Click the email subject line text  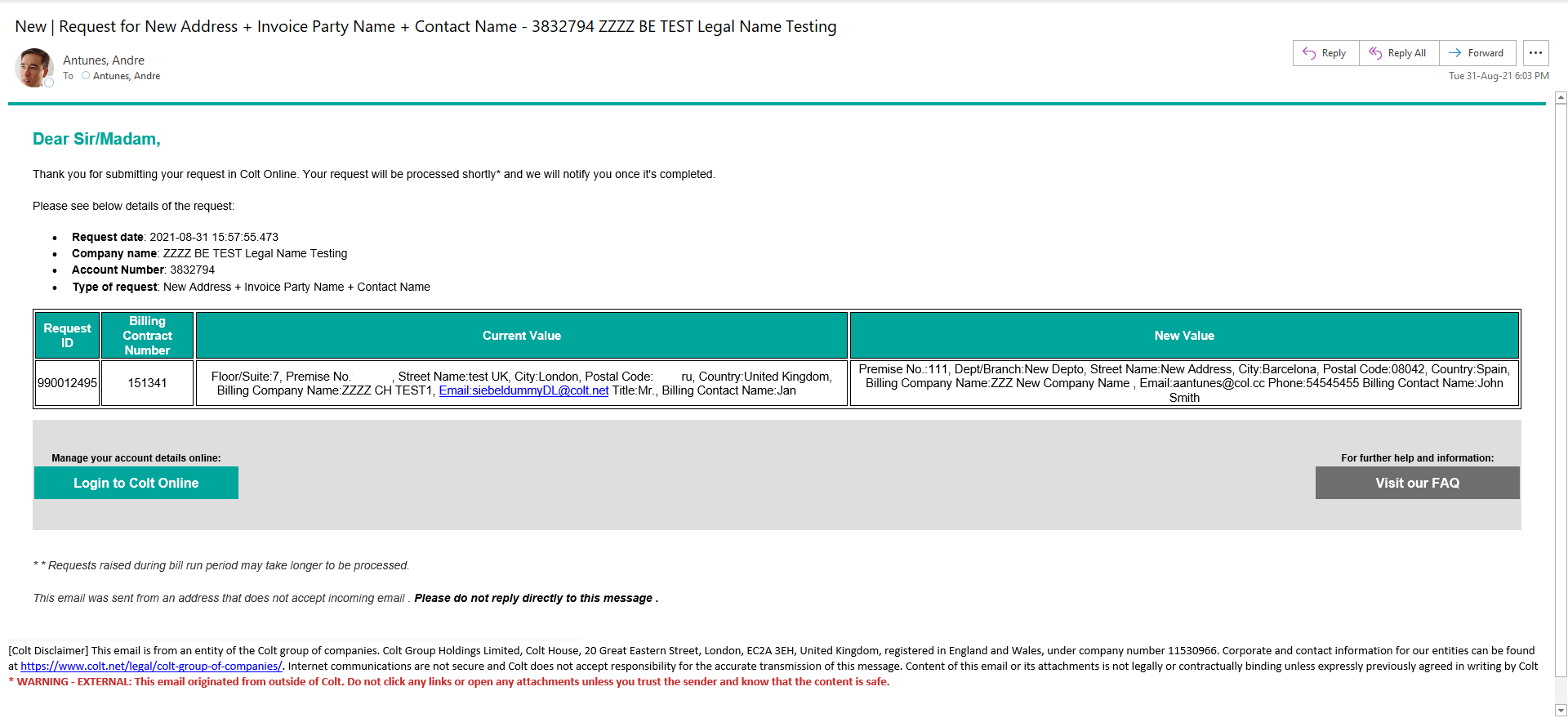click(x=425, y=27)
